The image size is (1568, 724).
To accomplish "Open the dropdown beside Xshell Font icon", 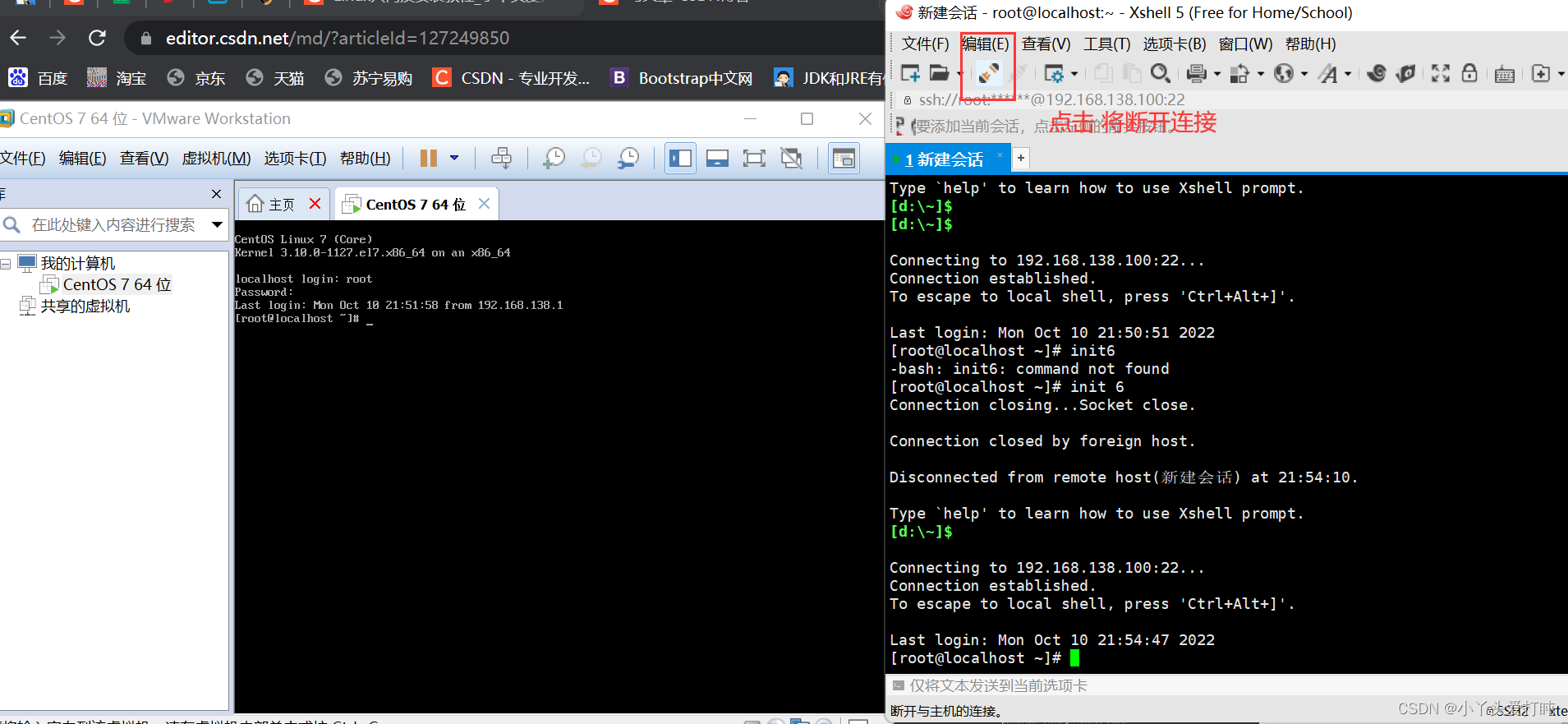I will [x=1348, y=74].
